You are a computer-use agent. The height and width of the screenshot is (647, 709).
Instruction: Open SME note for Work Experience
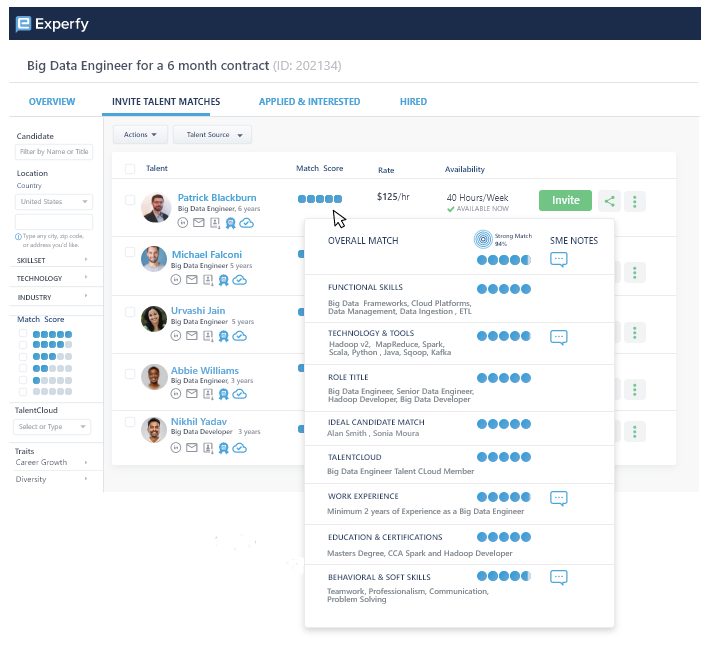pyautogui.click(x=558, y=498)
